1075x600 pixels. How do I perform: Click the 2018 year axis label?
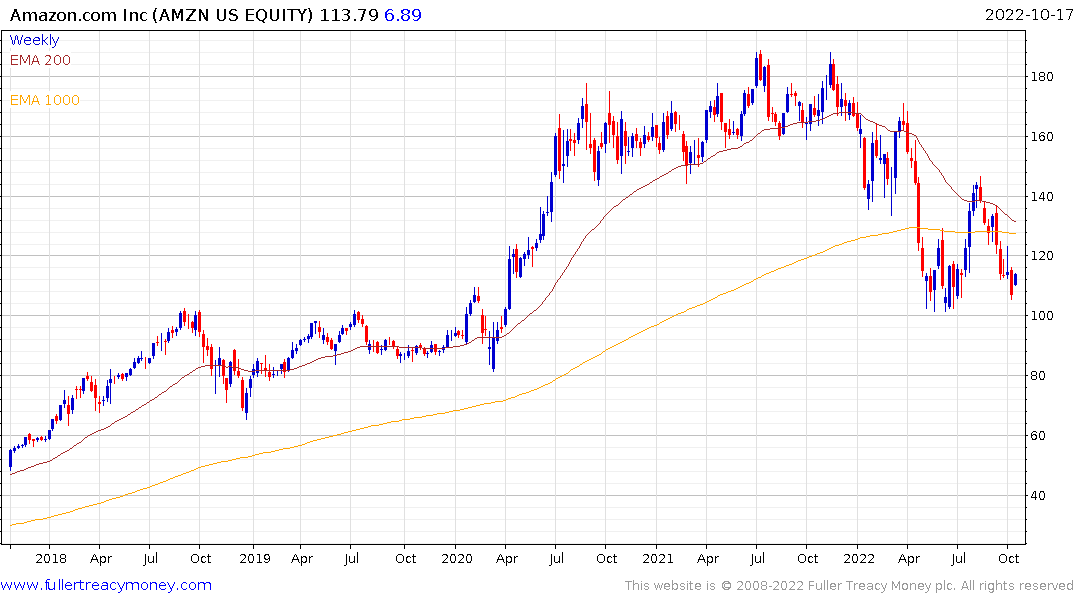(51, 558)
